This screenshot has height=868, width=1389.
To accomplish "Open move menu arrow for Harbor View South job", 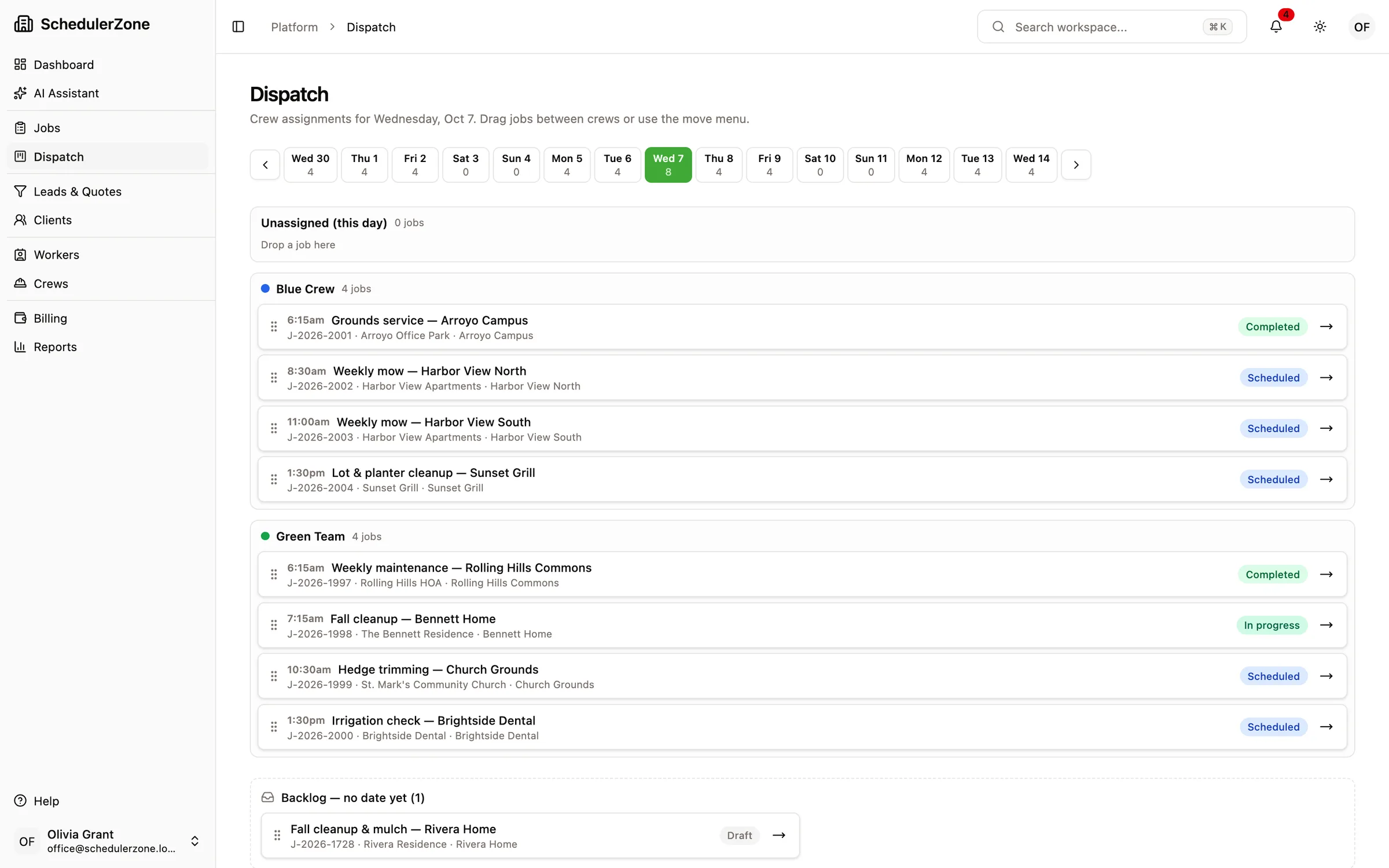I will (1326, 428).
